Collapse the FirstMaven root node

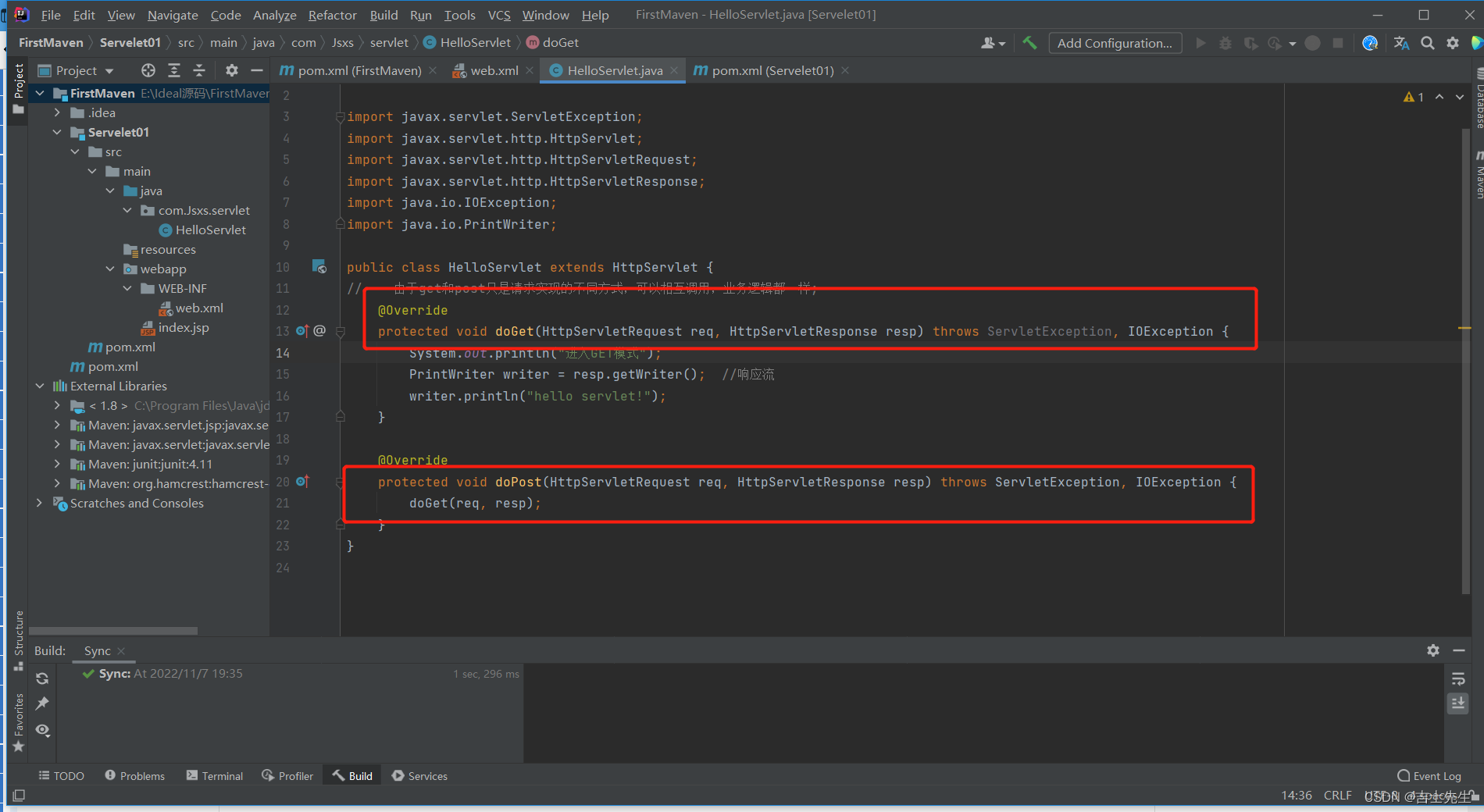pyautogui.click(x=40, y=93)
